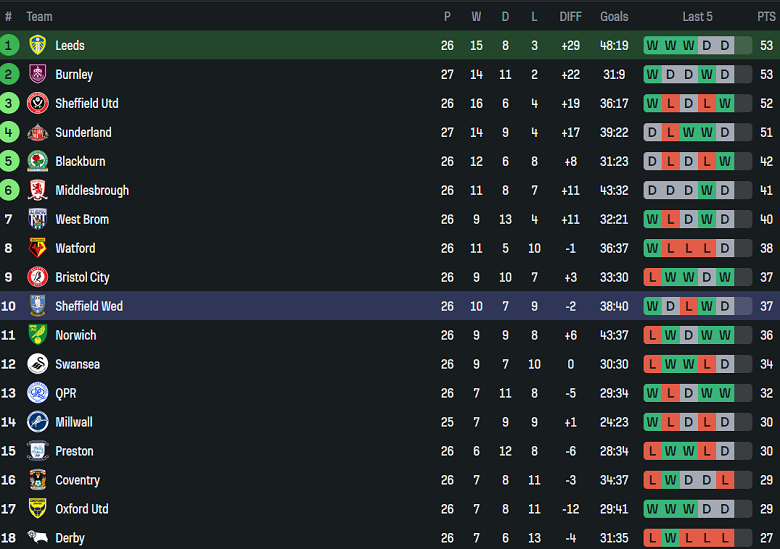
Task: Click the Oxford Utd club crest
Action: click(x=37, y=509)
